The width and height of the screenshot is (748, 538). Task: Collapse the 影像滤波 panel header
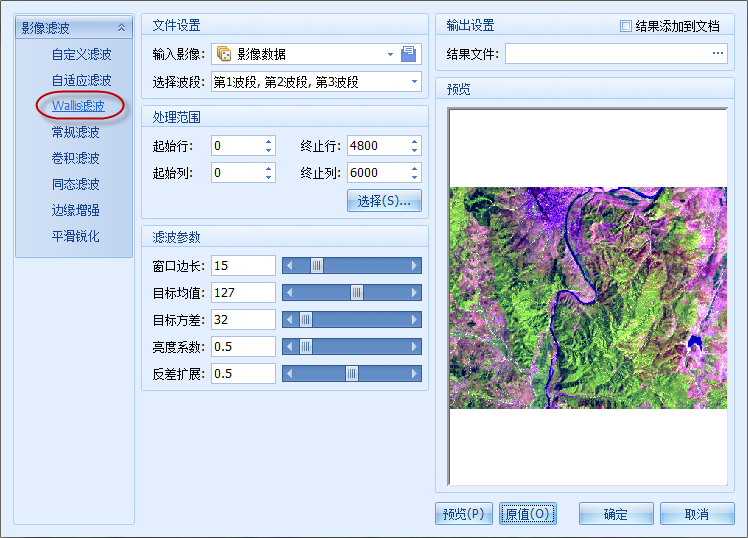click(x=121, y=28)
